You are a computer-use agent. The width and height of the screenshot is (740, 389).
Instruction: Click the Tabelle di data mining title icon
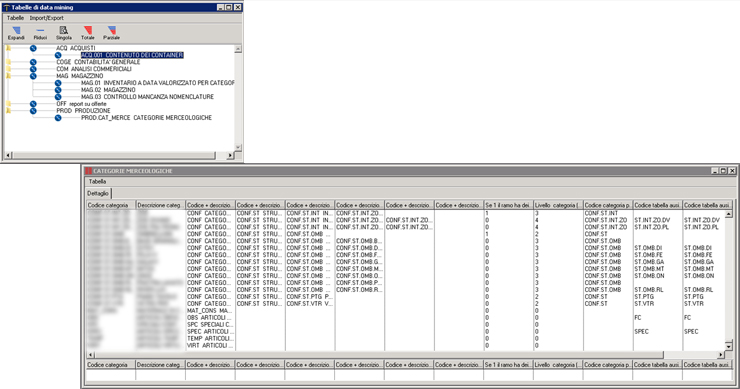tap(7, 8)
